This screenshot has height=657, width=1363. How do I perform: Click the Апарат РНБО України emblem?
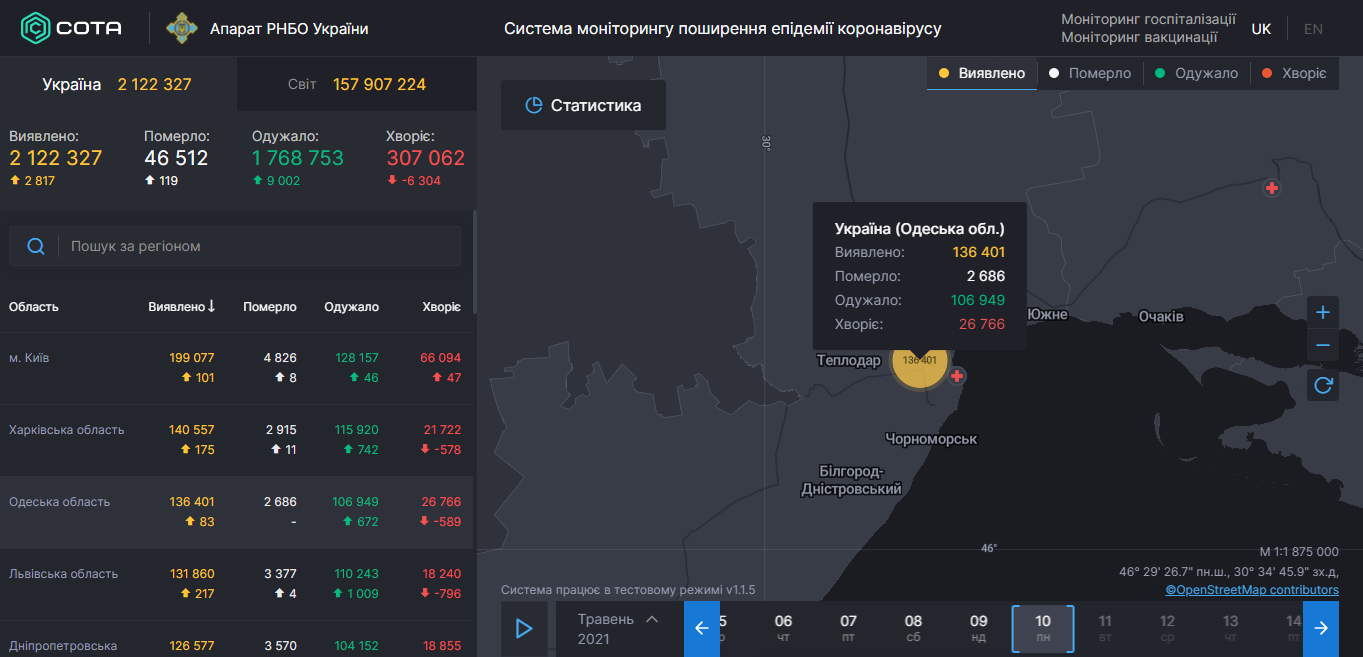point(180,28)
